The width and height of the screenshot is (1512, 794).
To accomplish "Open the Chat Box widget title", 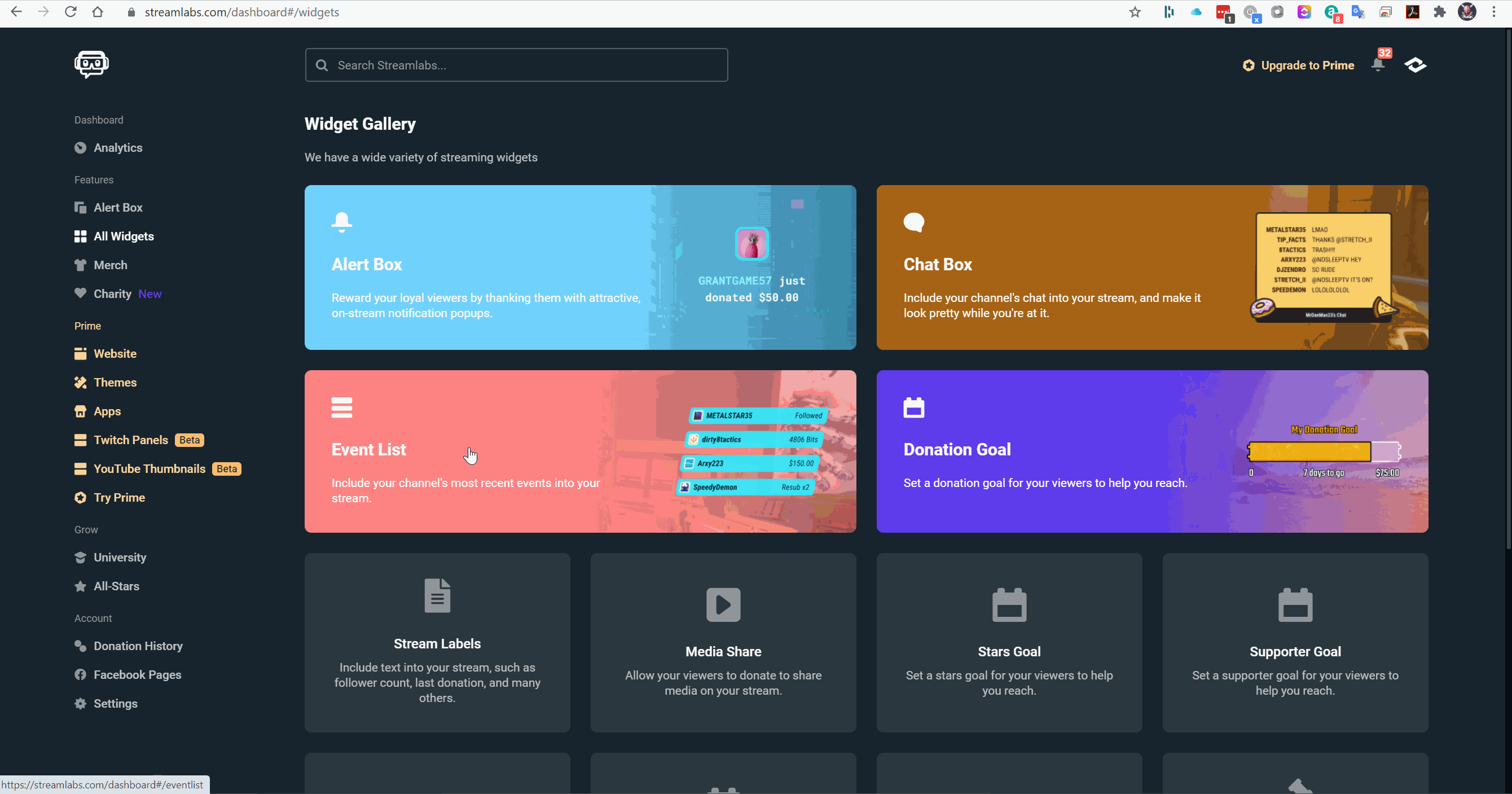I will (937, 264).
